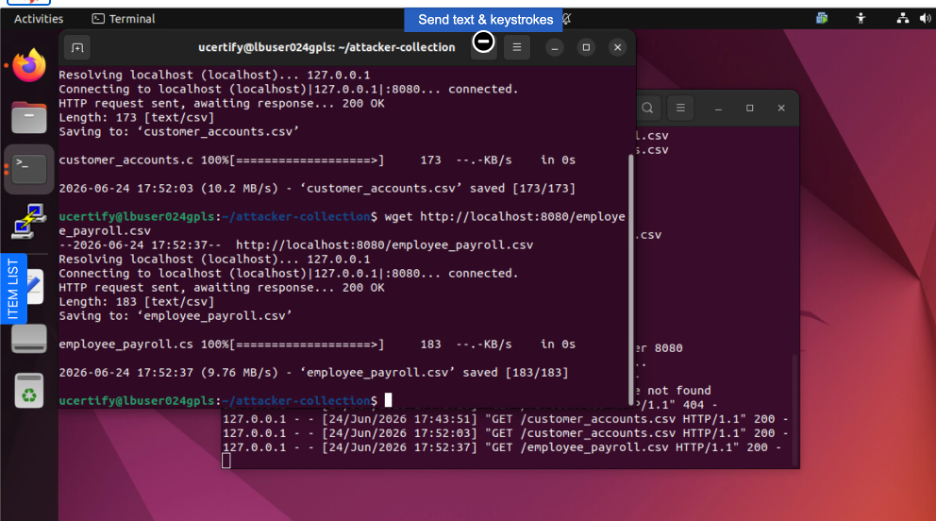The image size is (936, 522).
Task: Click the 17:43:51 GET /customer_accounts.csv log line
Action: pos(506,419)
